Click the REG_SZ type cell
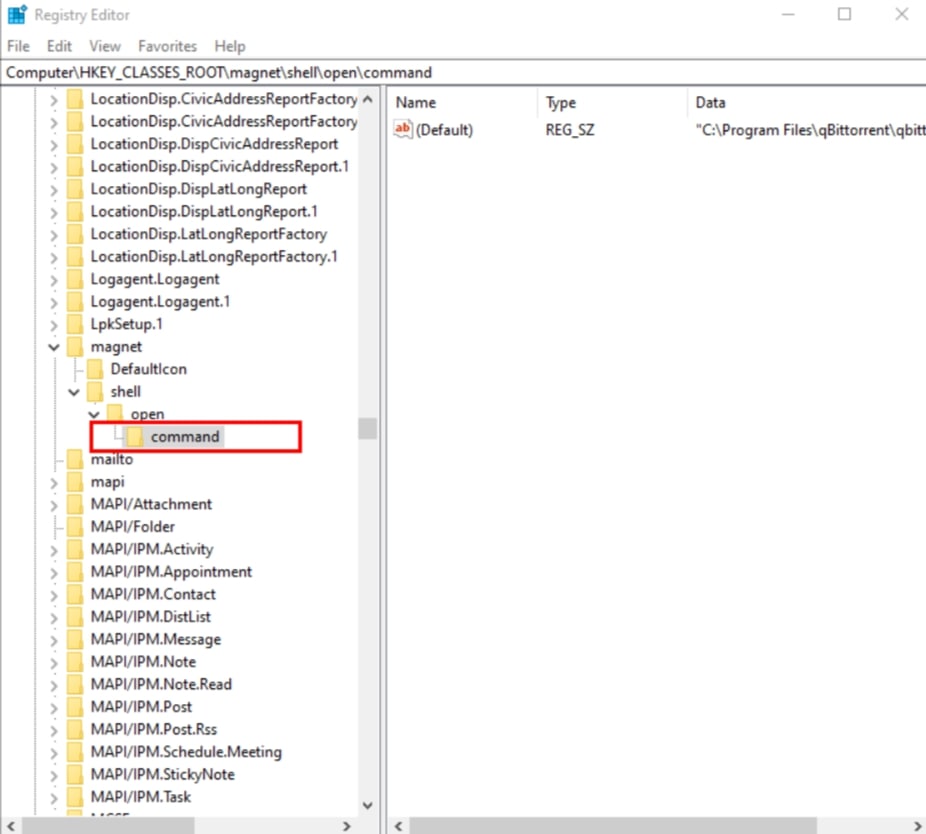 570,130
